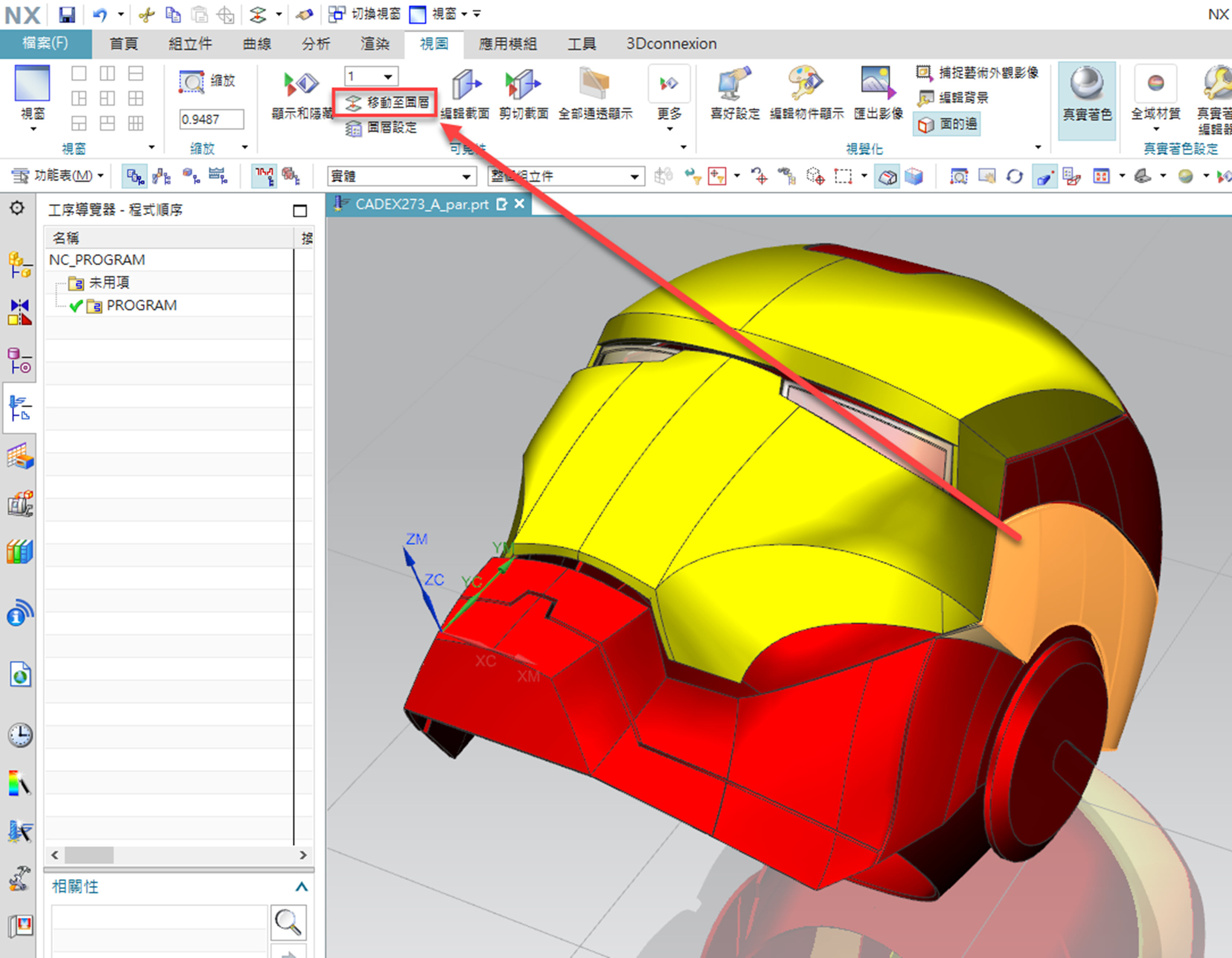Click the Save icon in quick access toolbar
Image resolution: width=1232 pixels, height=958 pixels.
click(x=67, y=14)
